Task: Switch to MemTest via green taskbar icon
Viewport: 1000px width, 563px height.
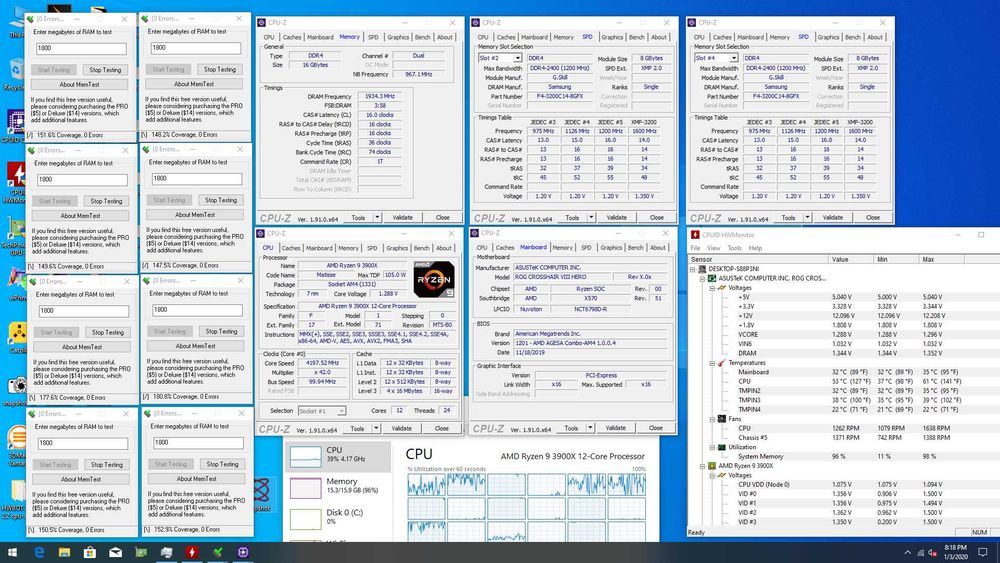Action: coord(217,552)
